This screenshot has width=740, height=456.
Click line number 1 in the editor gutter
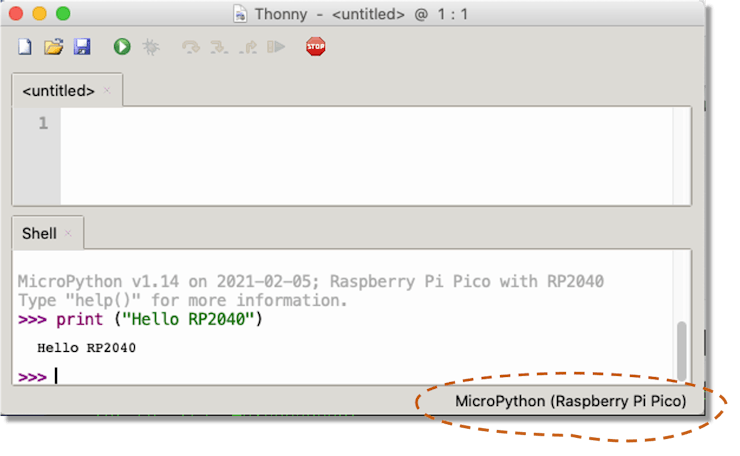tap(43, 123)
